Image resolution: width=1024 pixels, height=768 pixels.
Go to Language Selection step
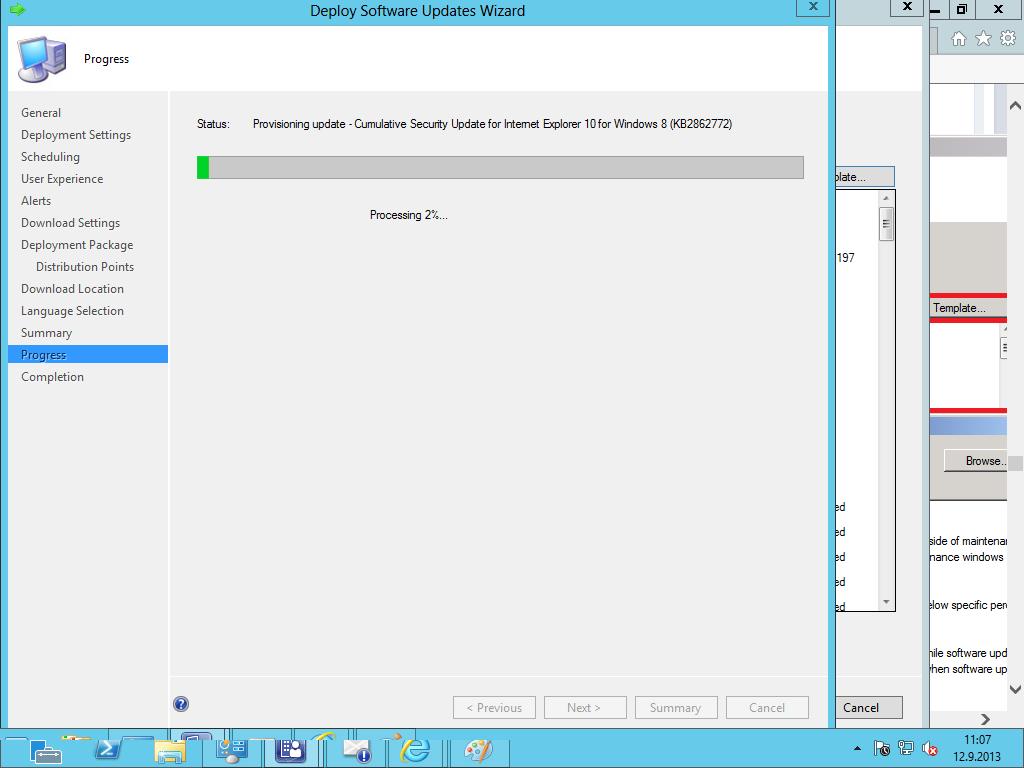72,312
